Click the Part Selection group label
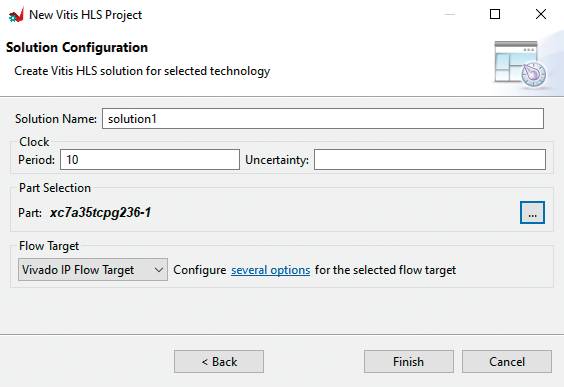Viewport: 564px width, 387px height. 55,188
